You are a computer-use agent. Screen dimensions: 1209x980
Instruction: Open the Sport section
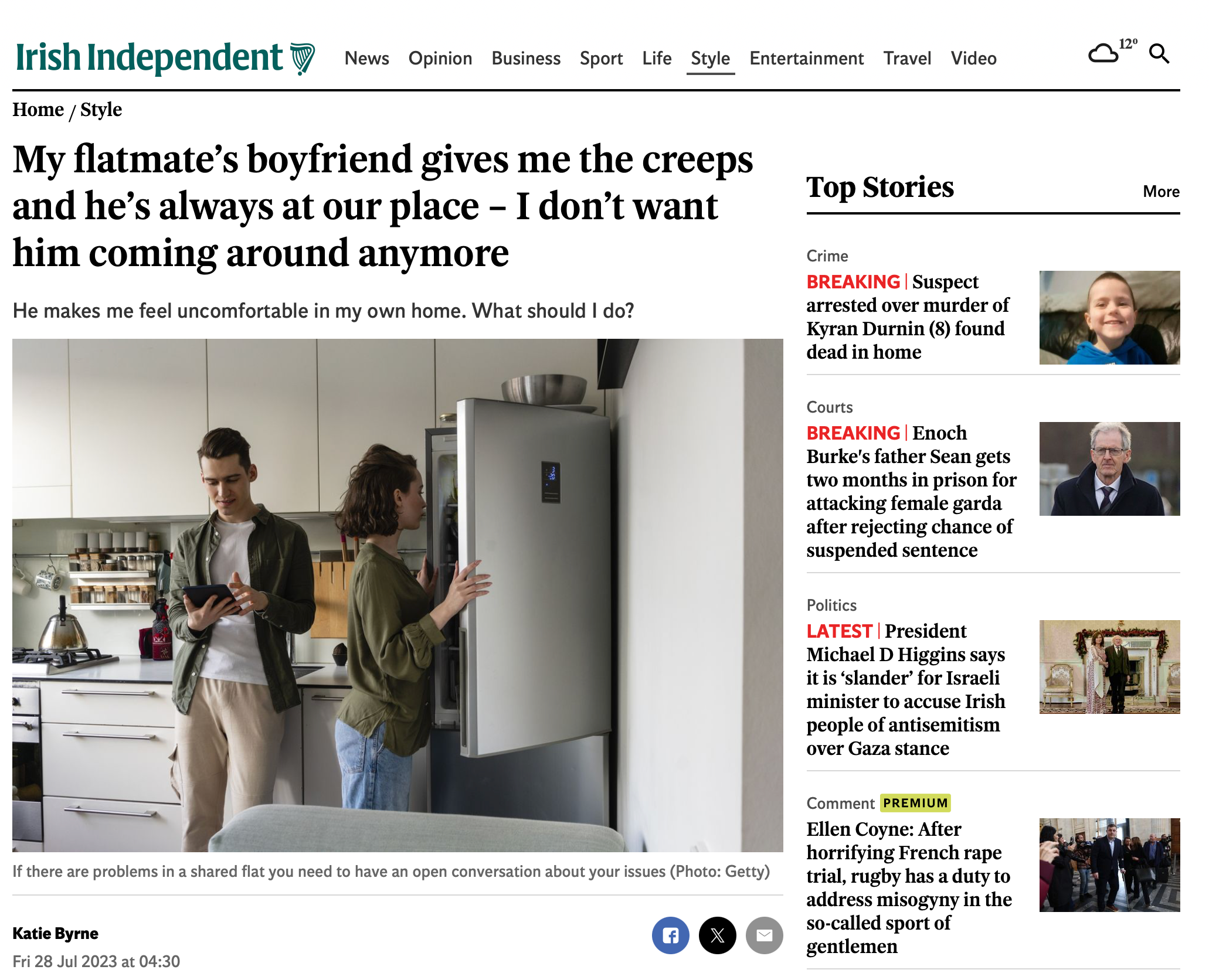[x=601, y=58]
